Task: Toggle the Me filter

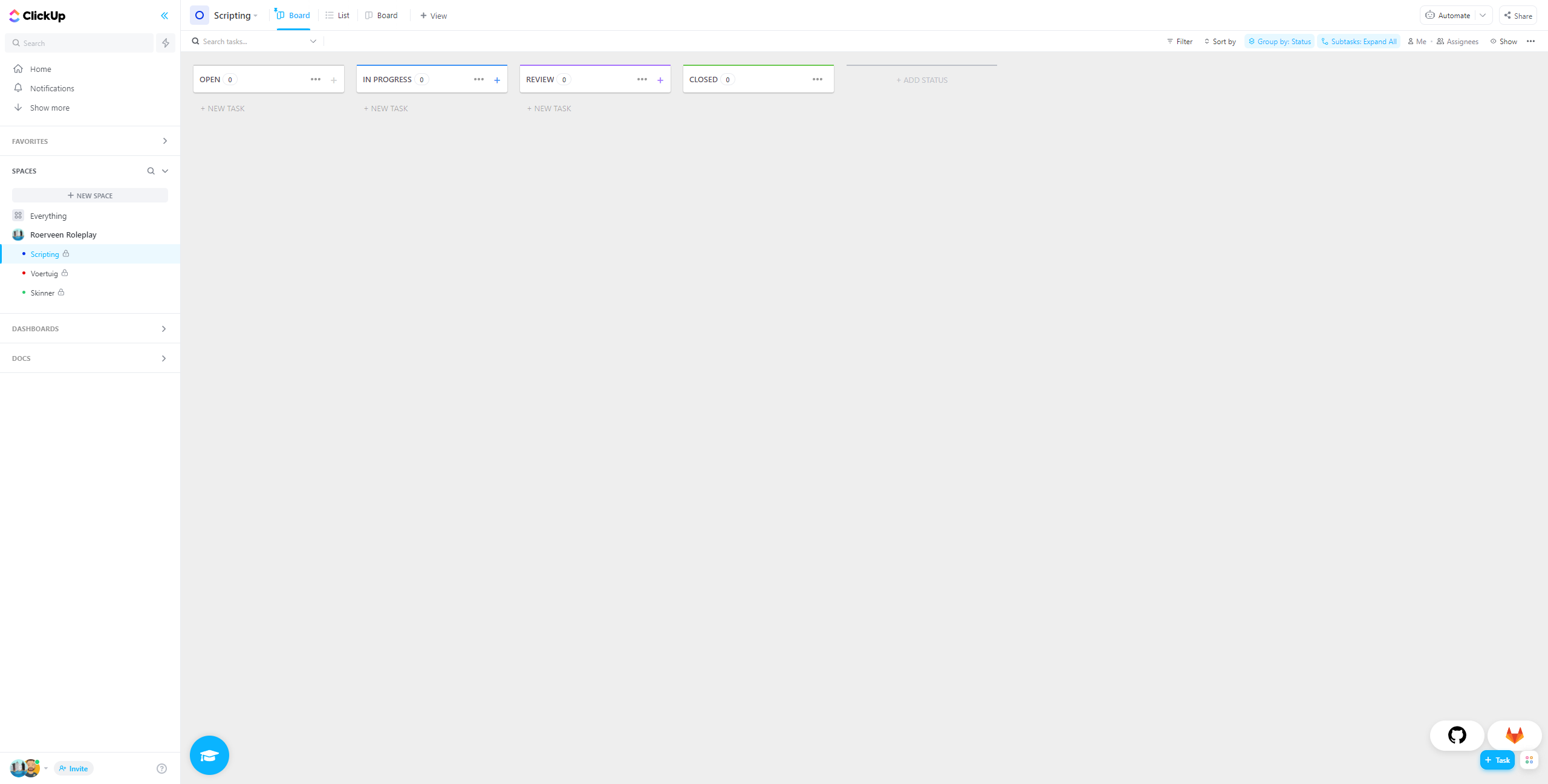Action: tap(1417, 42)
